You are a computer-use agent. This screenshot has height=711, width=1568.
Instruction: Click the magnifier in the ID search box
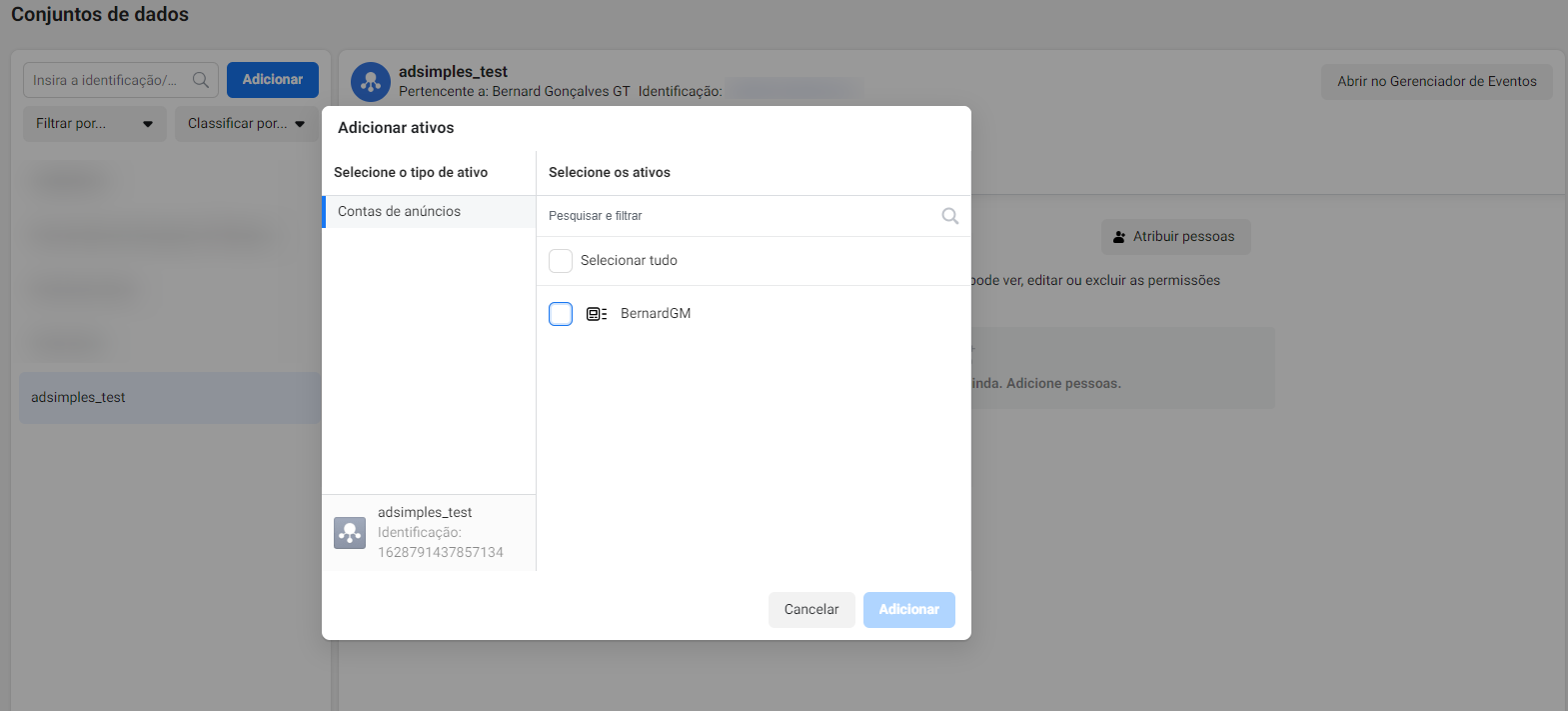click(x=201, y=80)
